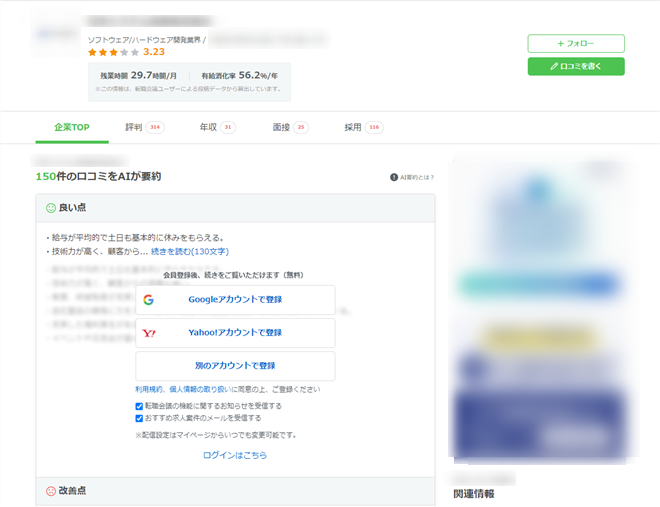The image size is (660, 507).
Task: Switch to the 年収 tab
Action: (208, 128)
